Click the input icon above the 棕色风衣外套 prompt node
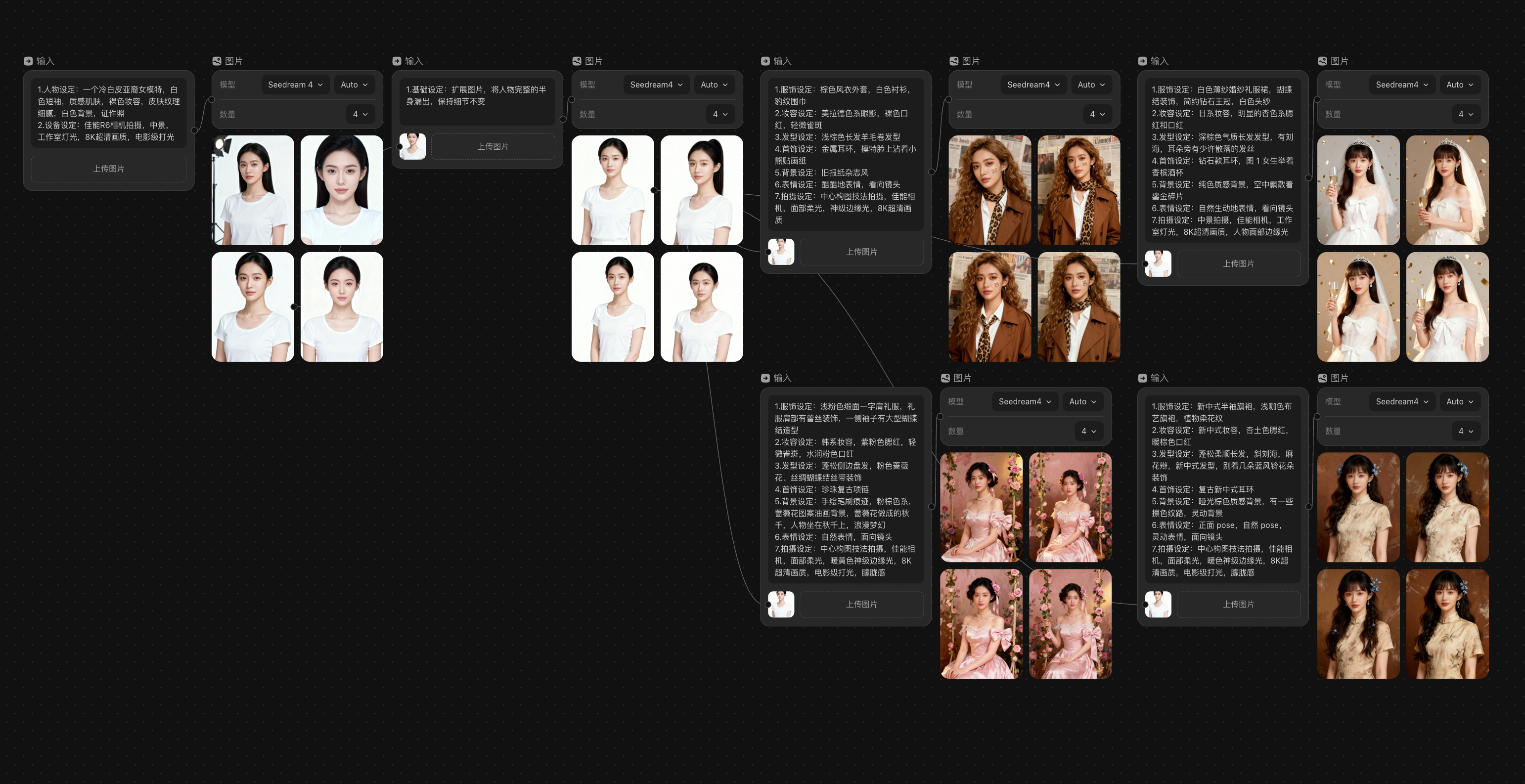1525x784 pixels. pyautogui.click(x=765, y=61)
